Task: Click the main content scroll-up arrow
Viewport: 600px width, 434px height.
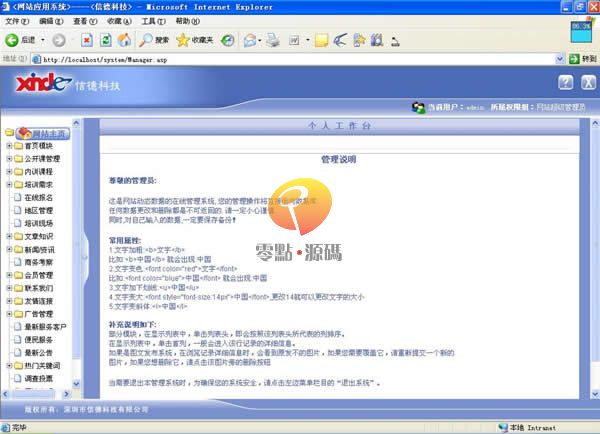Action: [595, 123]
